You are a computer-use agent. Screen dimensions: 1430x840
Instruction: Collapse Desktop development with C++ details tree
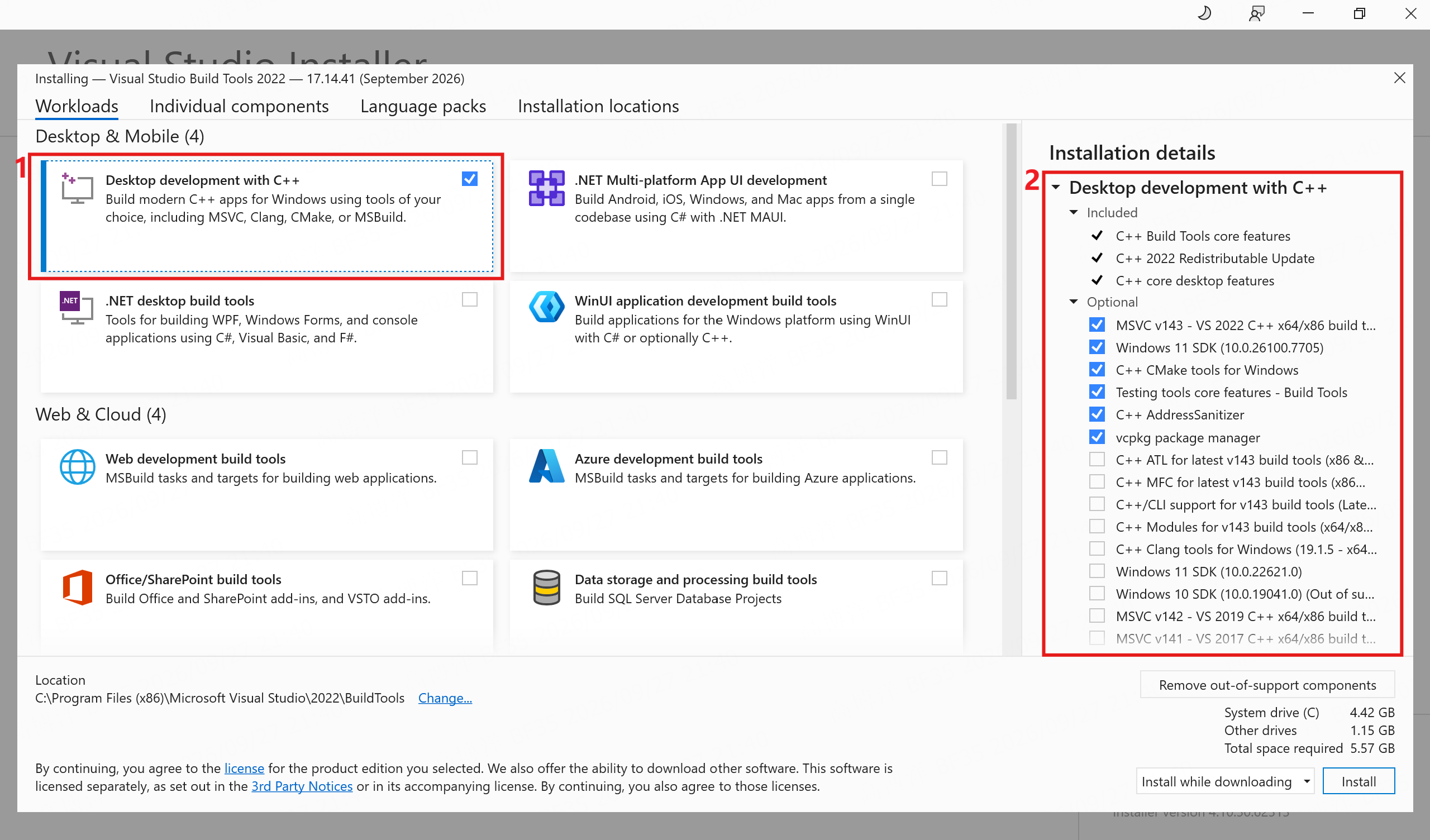[x=1056, y=188]
